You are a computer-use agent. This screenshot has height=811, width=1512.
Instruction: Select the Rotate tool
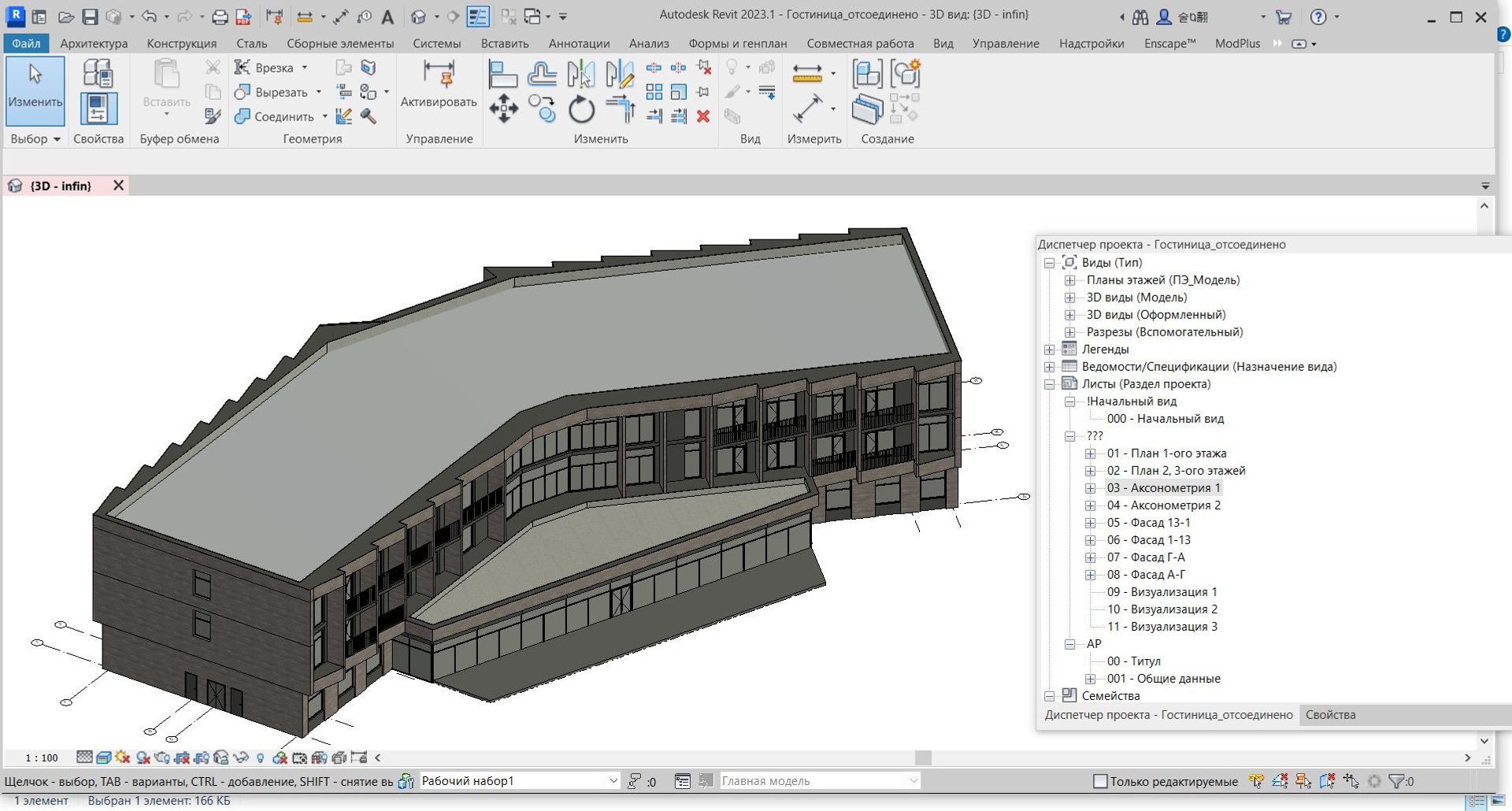point(581,109)
